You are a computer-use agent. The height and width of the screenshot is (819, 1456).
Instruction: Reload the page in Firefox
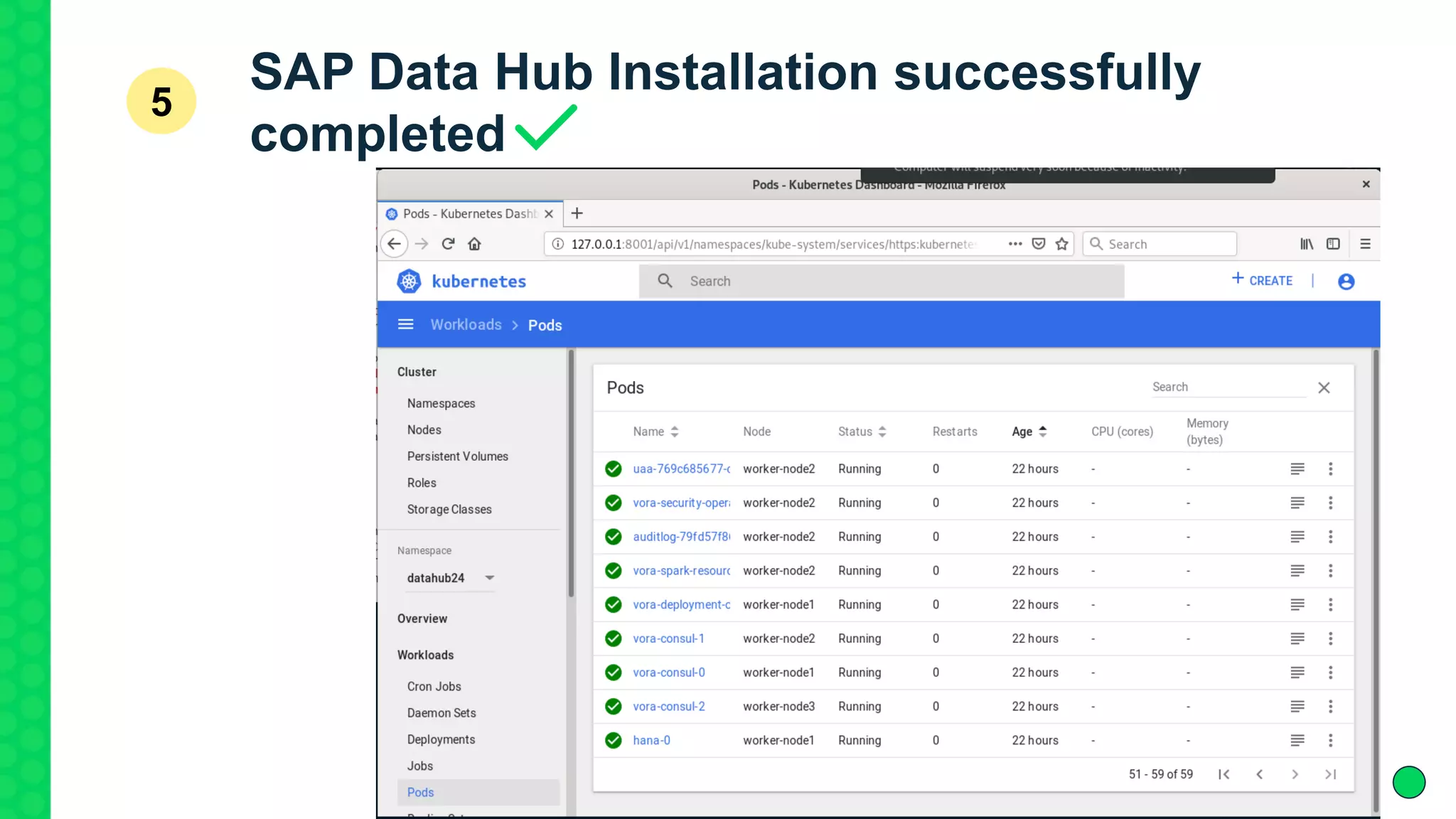click(448, 244)
